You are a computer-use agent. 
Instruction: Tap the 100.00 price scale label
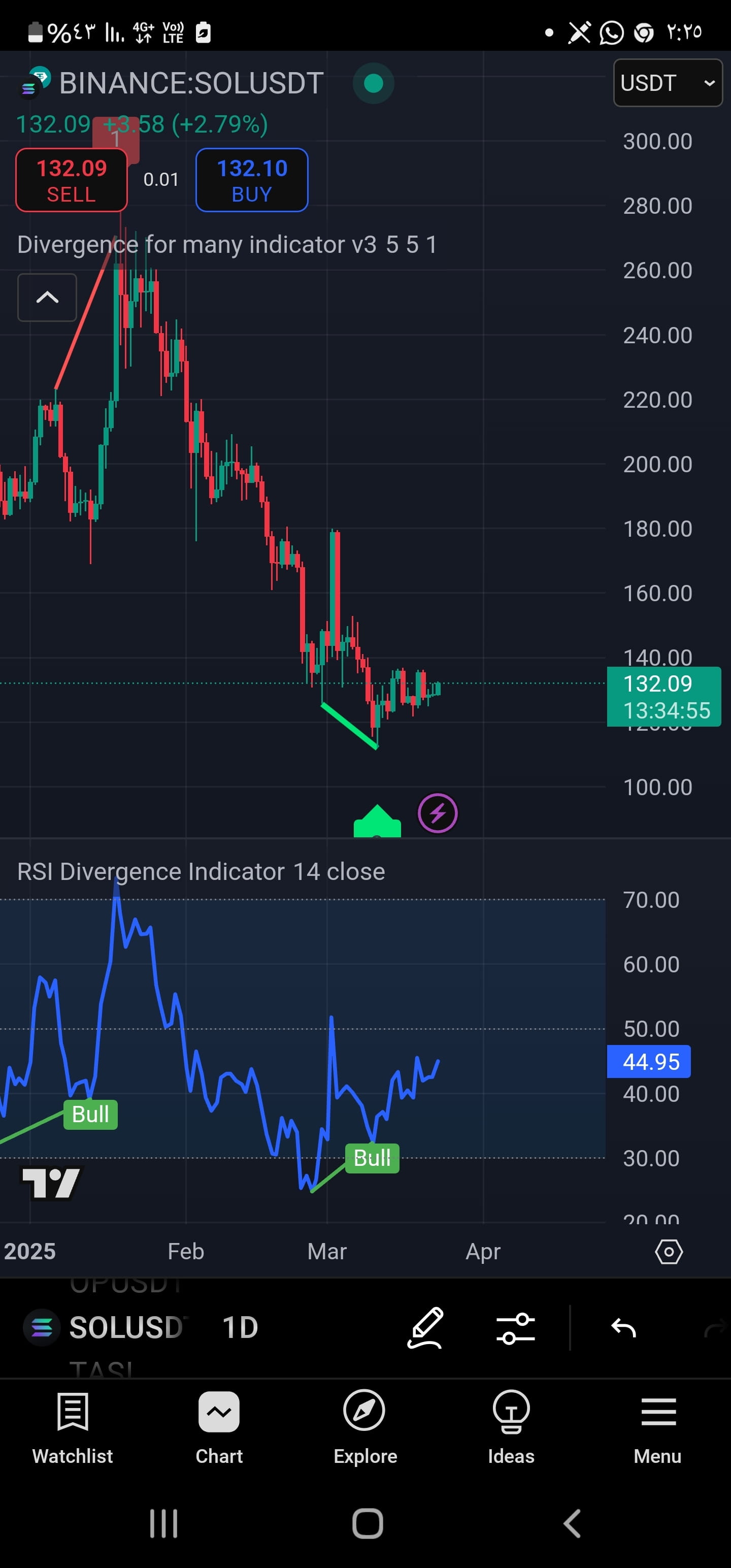pyautogui.click(x=657, y=787)
